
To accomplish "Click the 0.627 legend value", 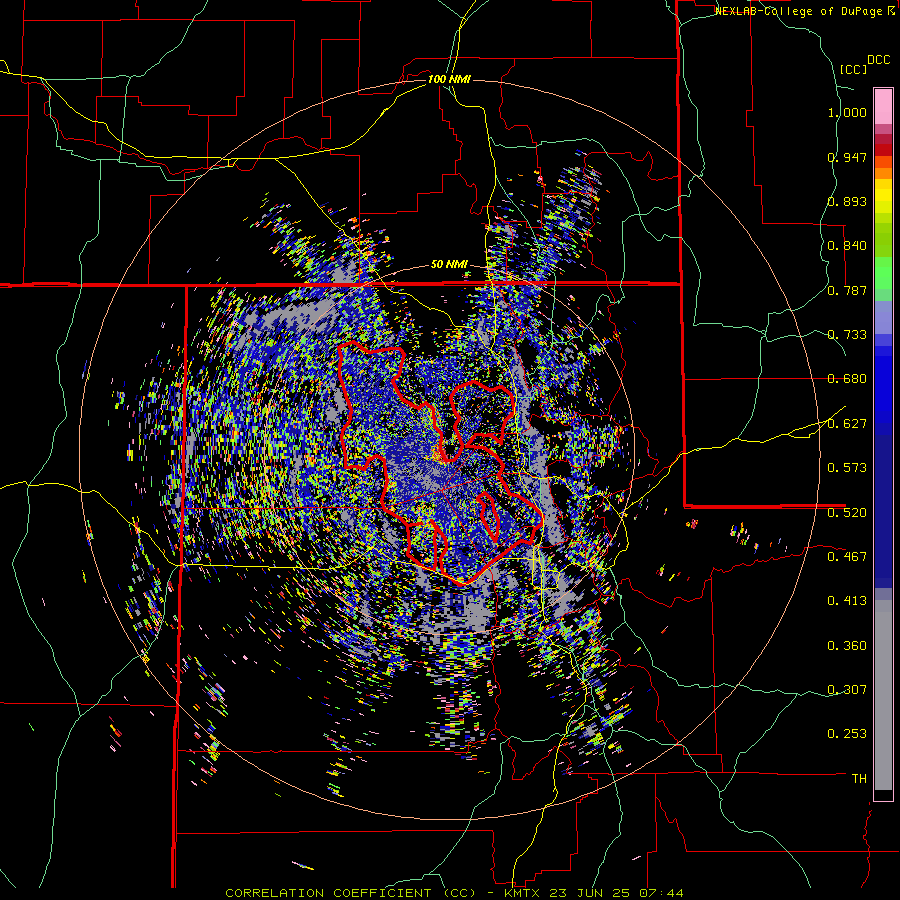I will (x=847, y=424).
